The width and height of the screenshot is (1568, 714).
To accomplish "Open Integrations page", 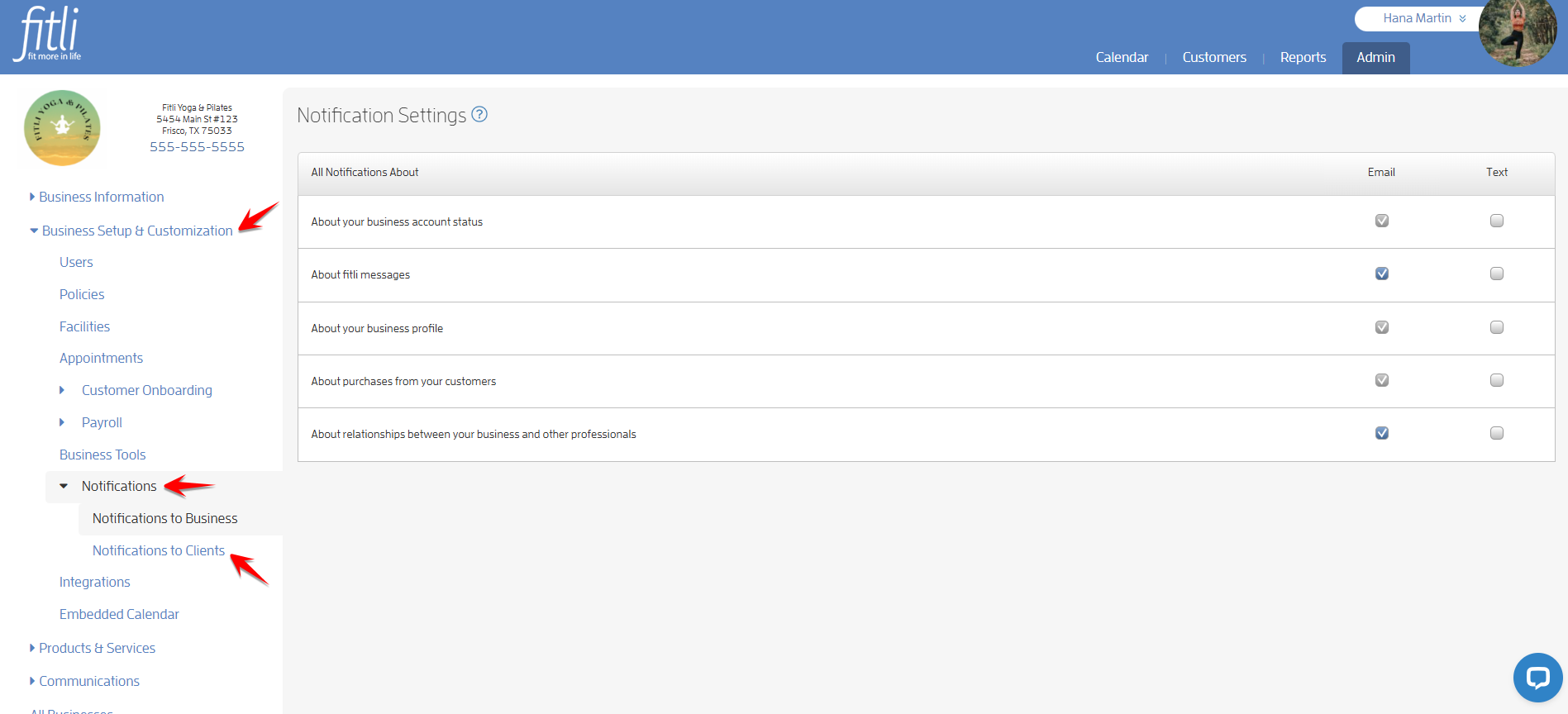I will 94,582.
